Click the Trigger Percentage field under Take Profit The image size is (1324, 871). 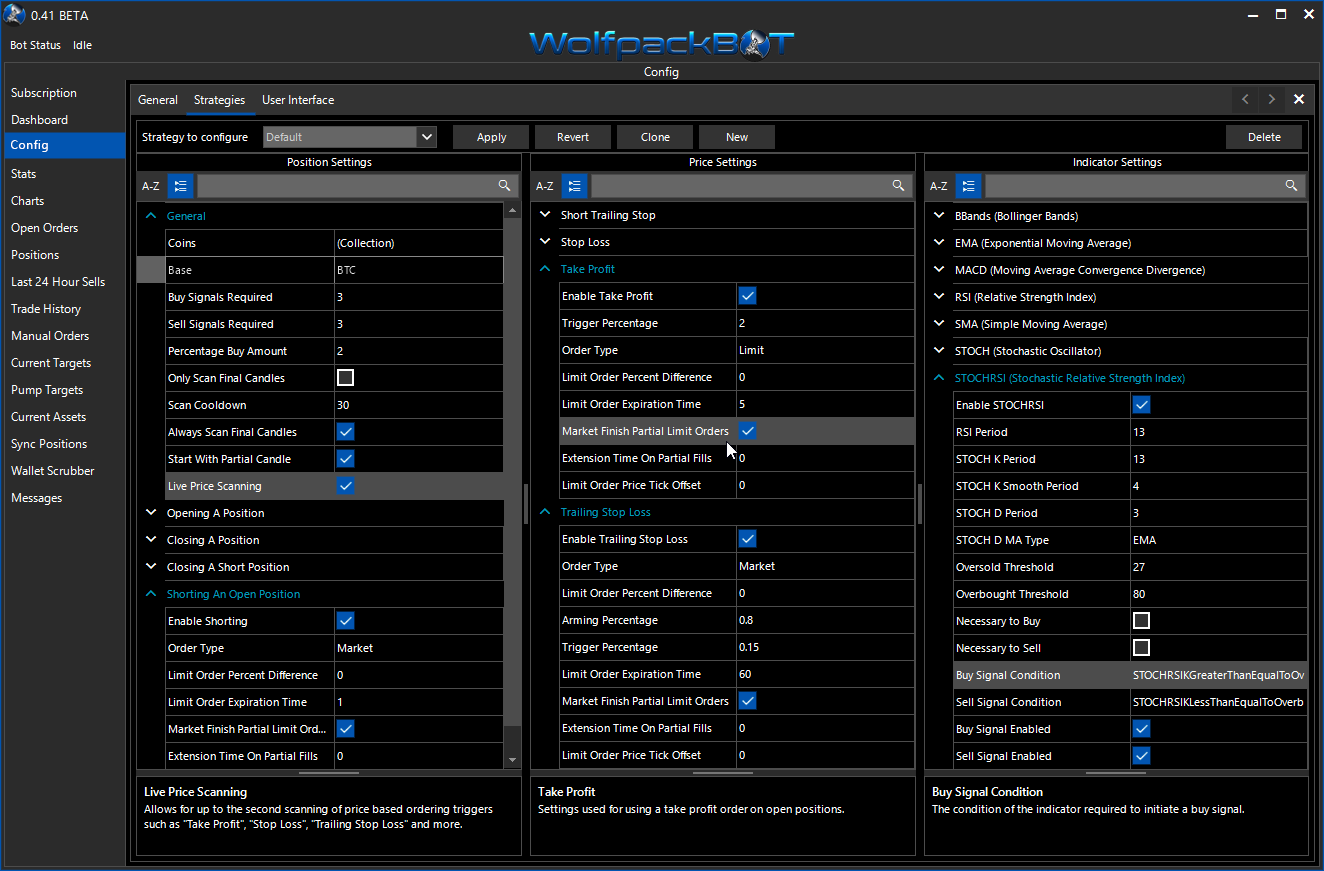[x=823, y=323]
